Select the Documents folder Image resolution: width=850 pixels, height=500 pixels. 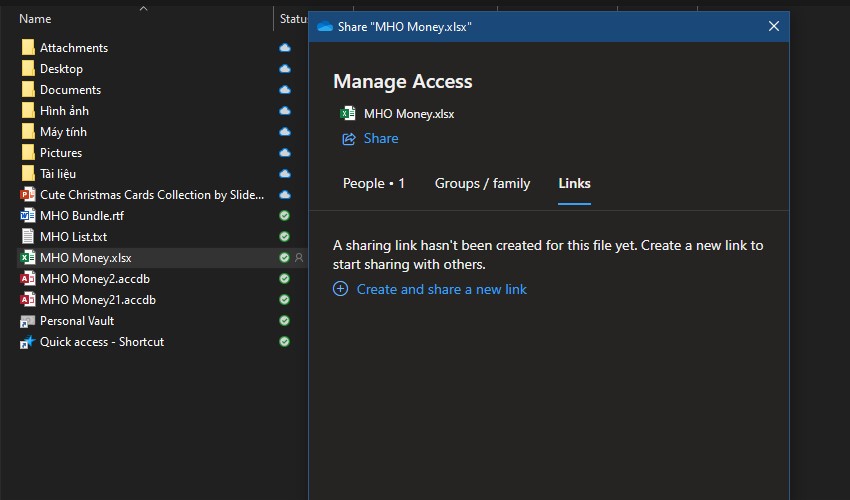(x=70, y=90)
